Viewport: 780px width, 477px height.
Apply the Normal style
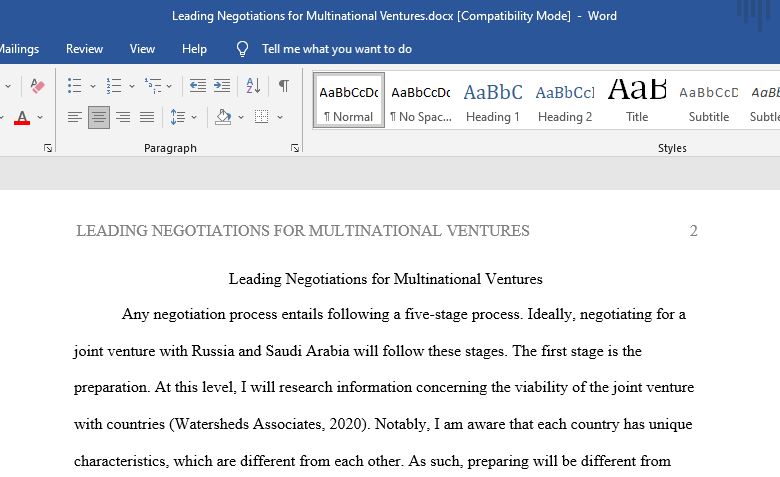coord(349,100)
